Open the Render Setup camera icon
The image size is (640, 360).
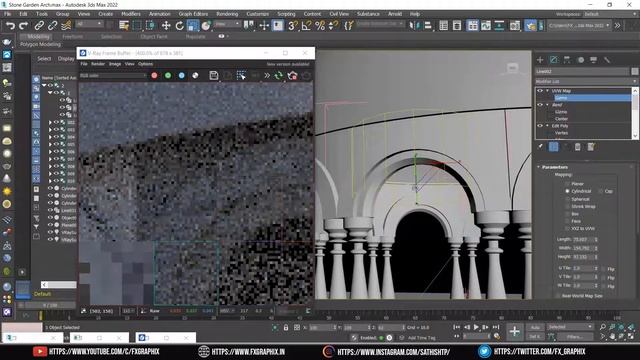click(x=515, y=26)
